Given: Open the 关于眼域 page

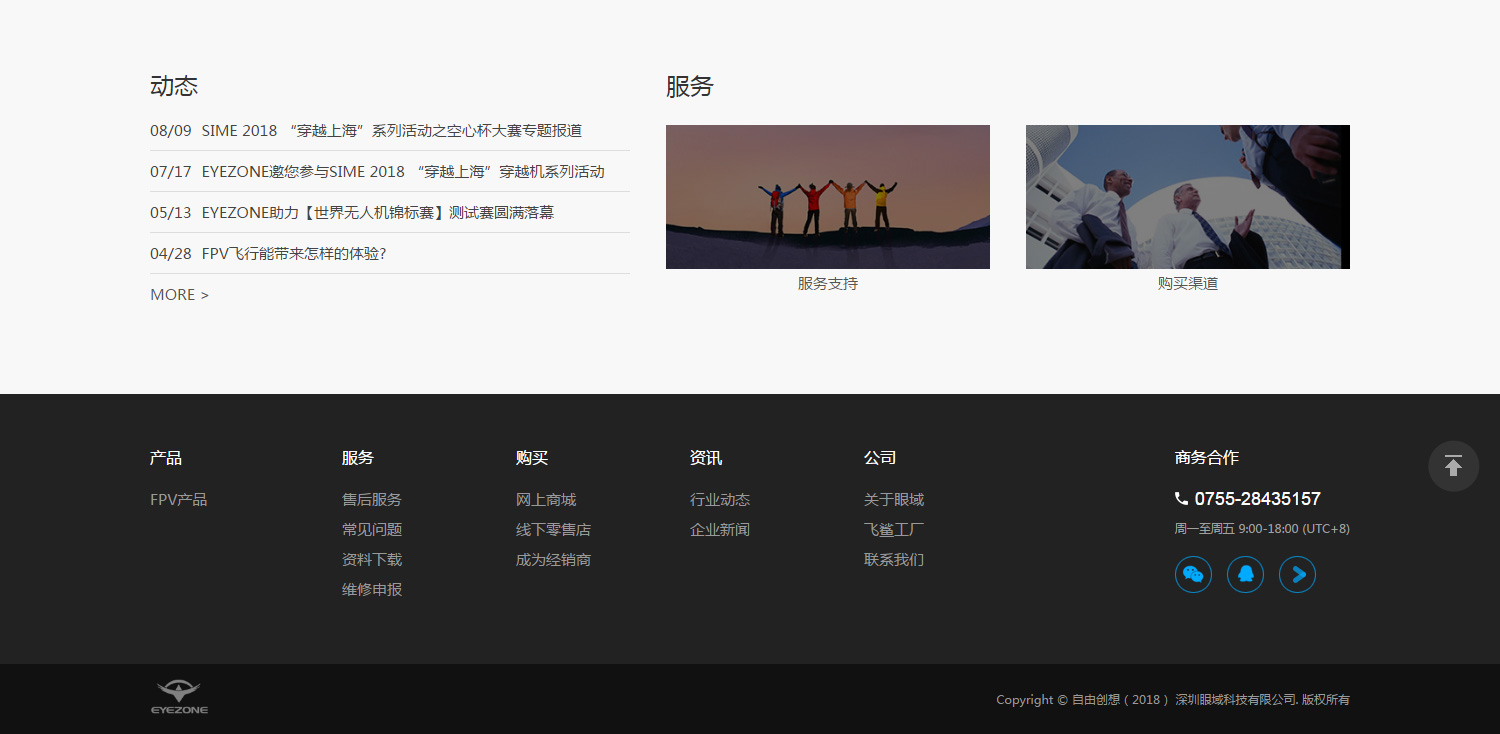Looking at the screenshot, I should coord(894,499).
